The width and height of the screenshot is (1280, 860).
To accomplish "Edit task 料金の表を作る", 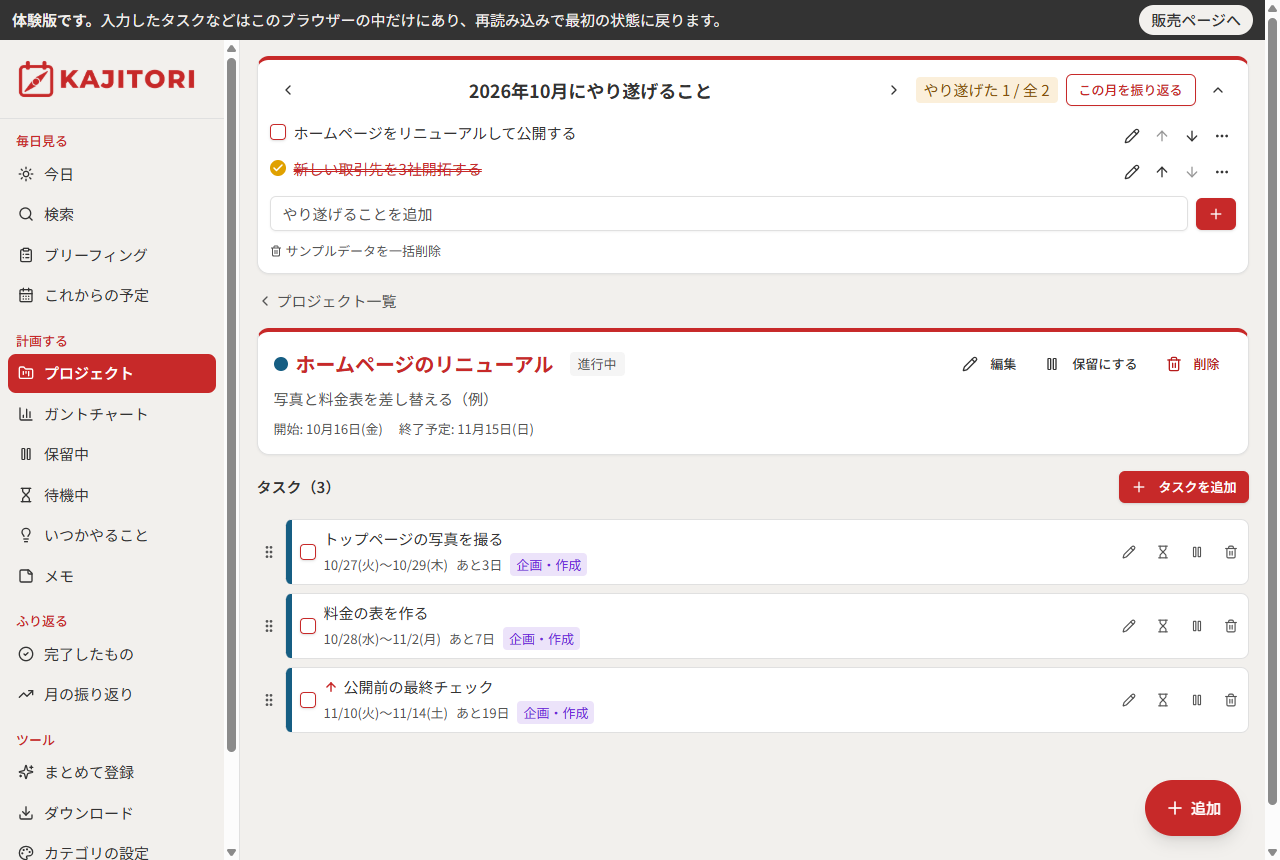I will 1129,626.
